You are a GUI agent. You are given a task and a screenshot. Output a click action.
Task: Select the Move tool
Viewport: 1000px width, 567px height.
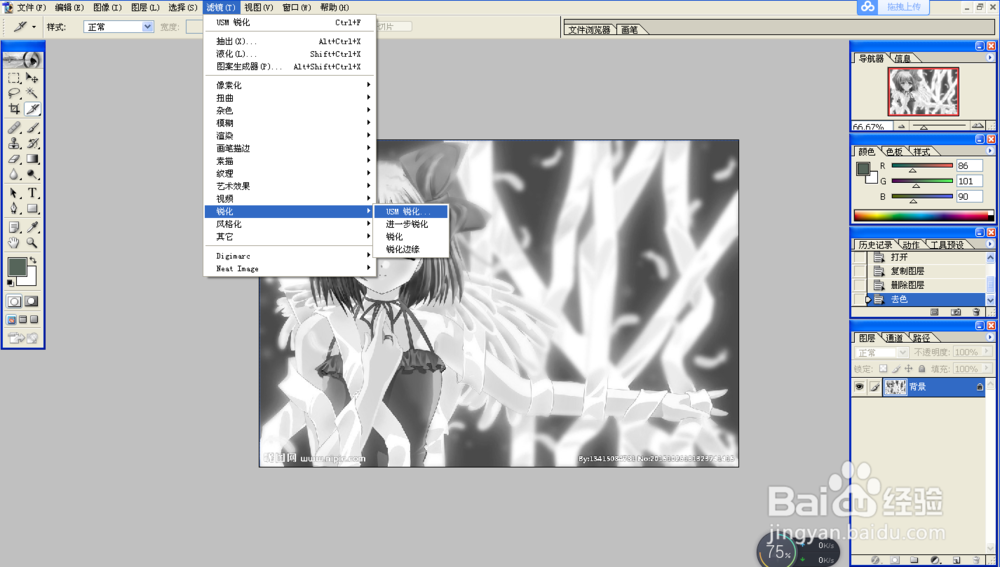point(32,78)
